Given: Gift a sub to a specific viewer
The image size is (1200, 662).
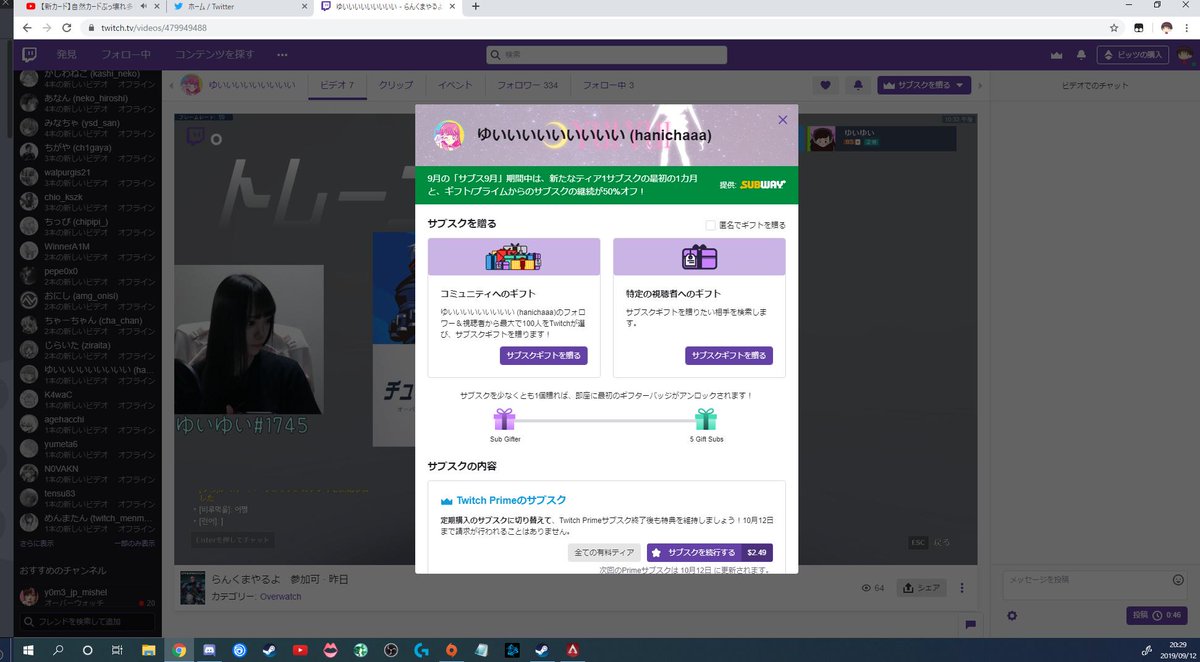Looking at the screenshot, I should click(729, 356).
